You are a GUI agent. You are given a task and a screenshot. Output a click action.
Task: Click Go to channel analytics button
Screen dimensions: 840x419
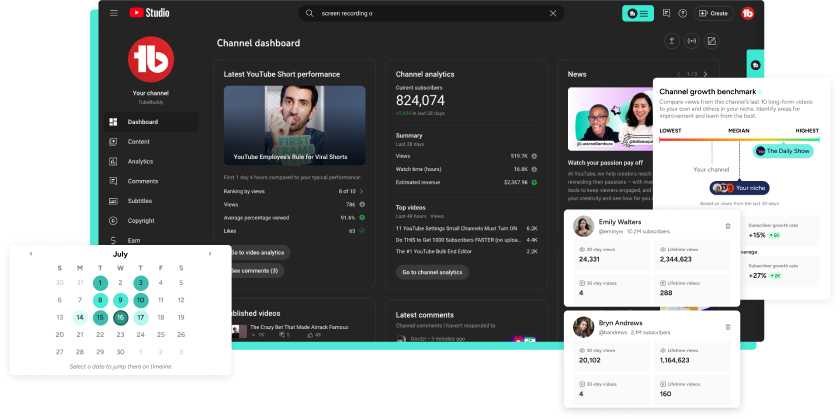click(432, 272)
